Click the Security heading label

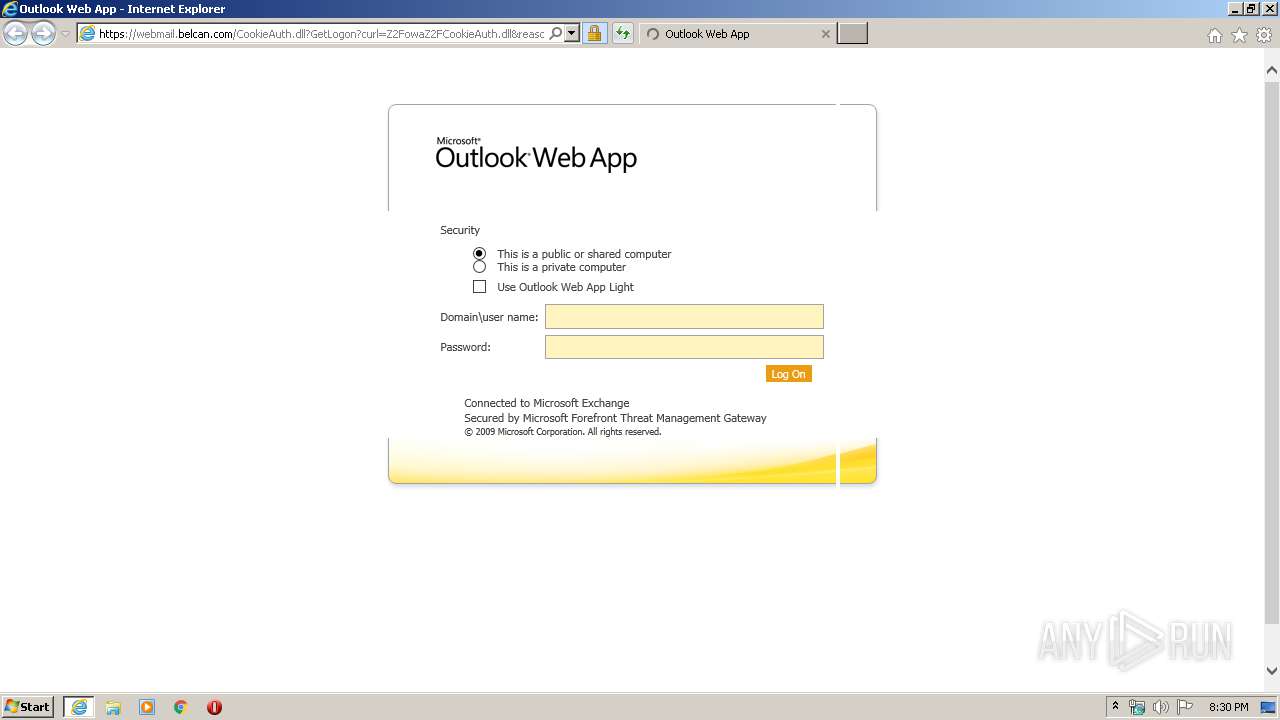460,230
